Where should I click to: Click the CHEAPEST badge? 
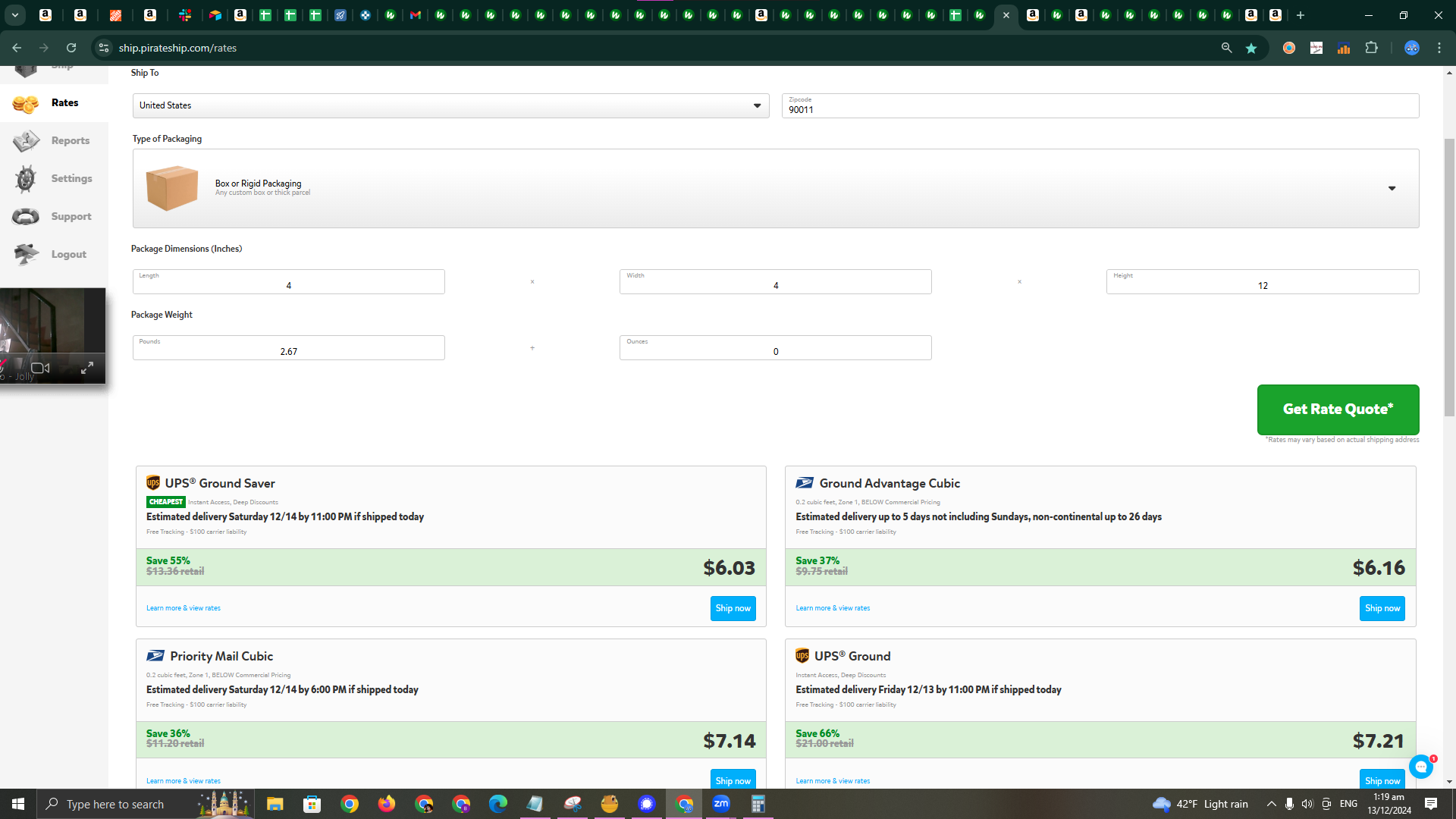tap(166, 502)
